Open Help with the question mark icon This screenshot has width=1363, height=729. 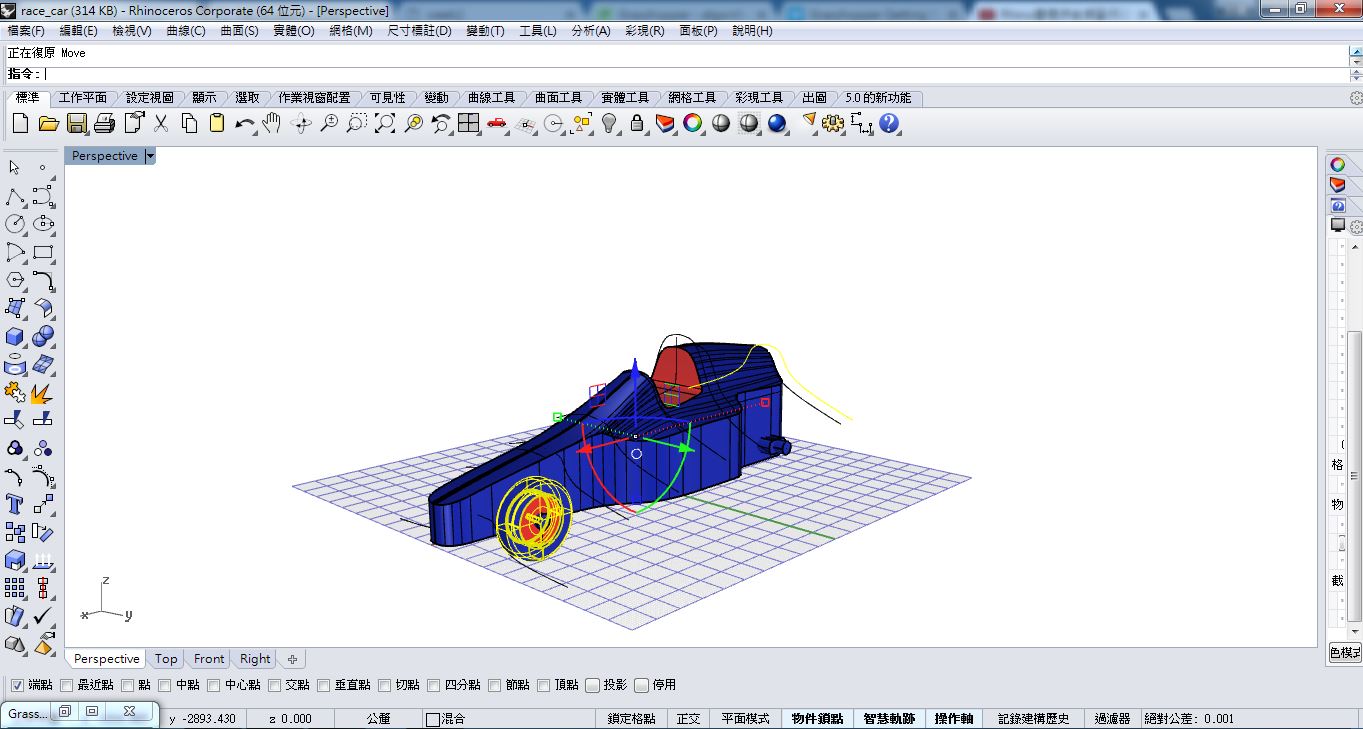click(889, 123)
